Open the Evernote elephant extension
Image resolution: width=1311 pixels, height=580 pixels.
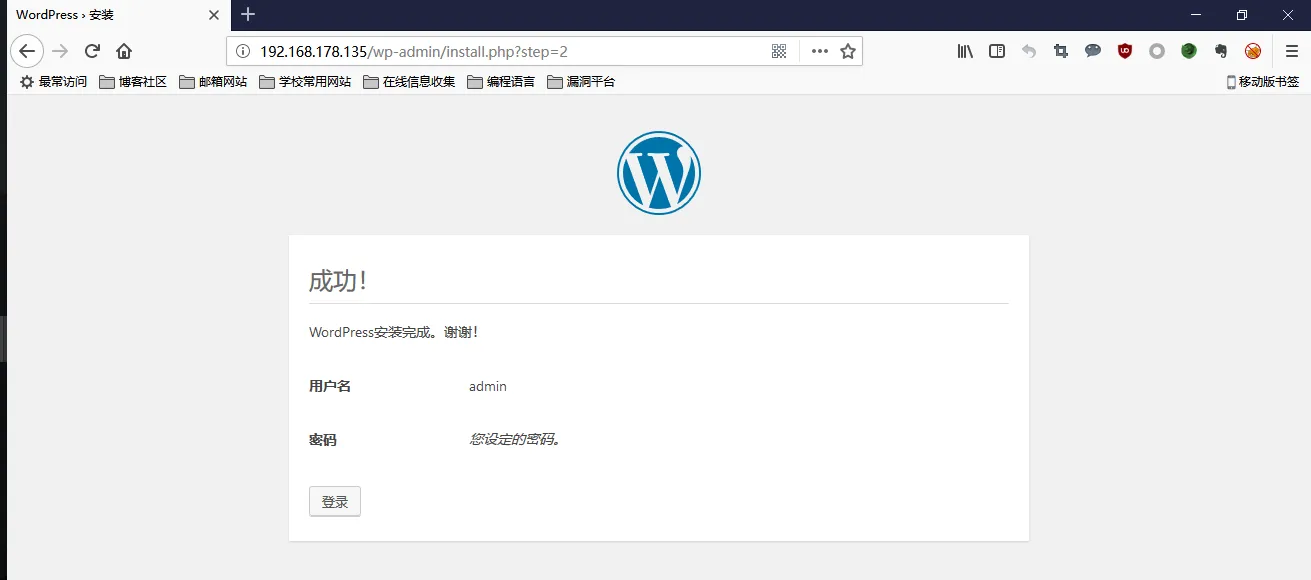coord(1221,51)
